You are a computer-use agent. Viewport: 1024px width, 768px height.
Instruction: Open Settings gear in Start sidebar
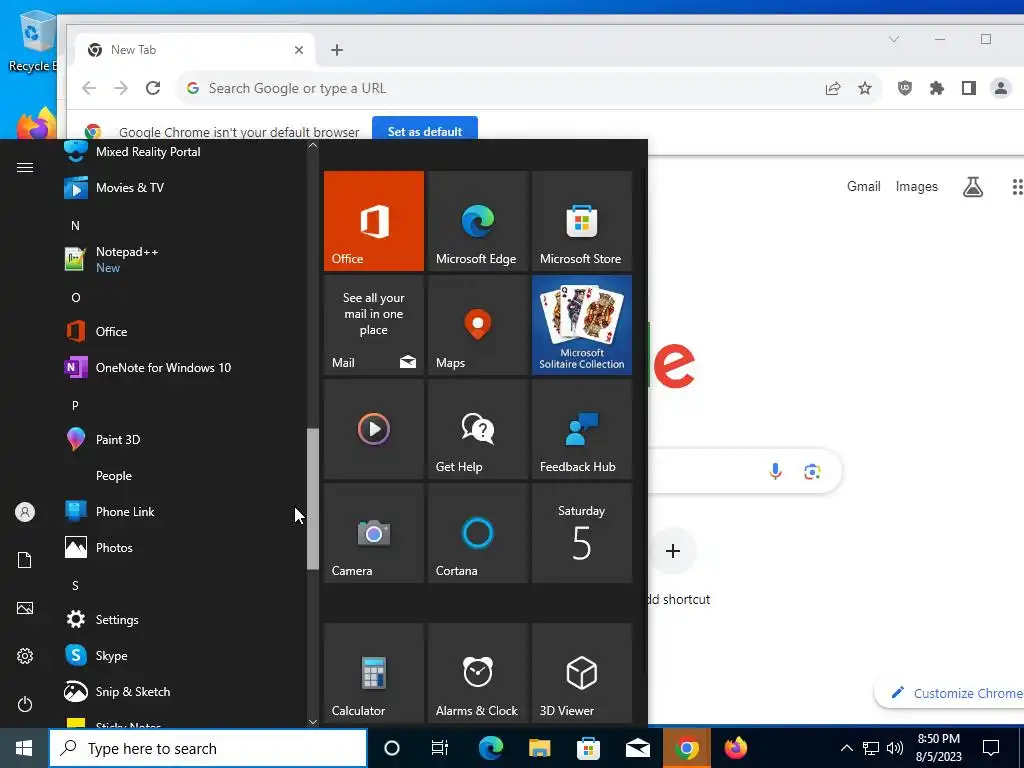(25, 656)
